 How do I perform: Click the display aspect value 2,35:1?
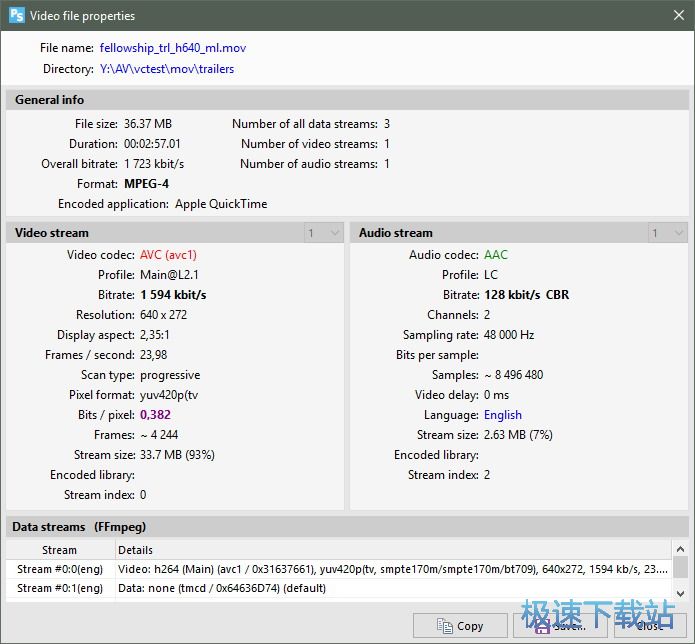pyautogui.click(x=155, y=335)
